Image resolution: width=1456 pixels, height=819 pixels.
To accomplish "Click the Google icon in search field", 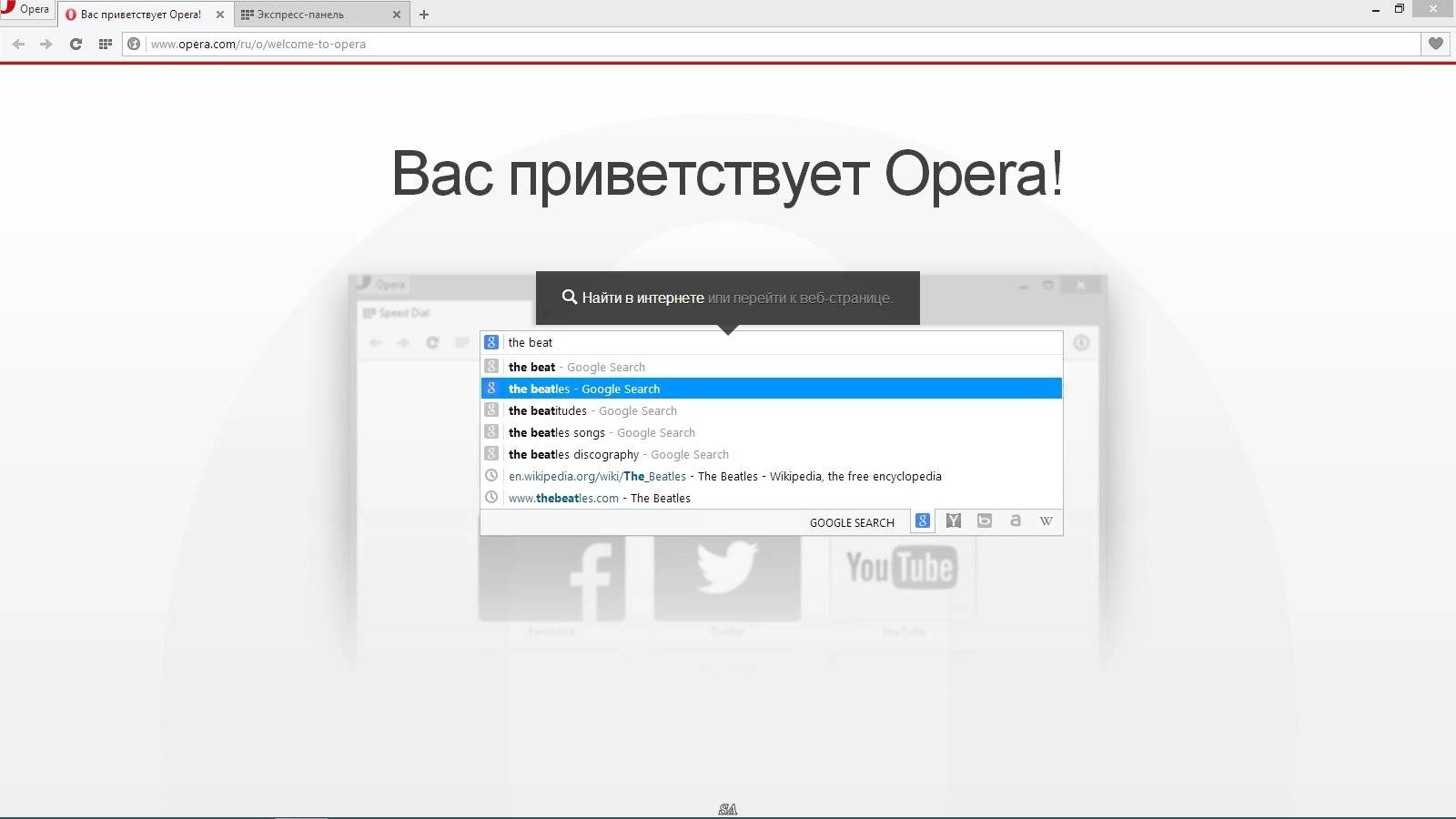I will [x=491, y=343].
